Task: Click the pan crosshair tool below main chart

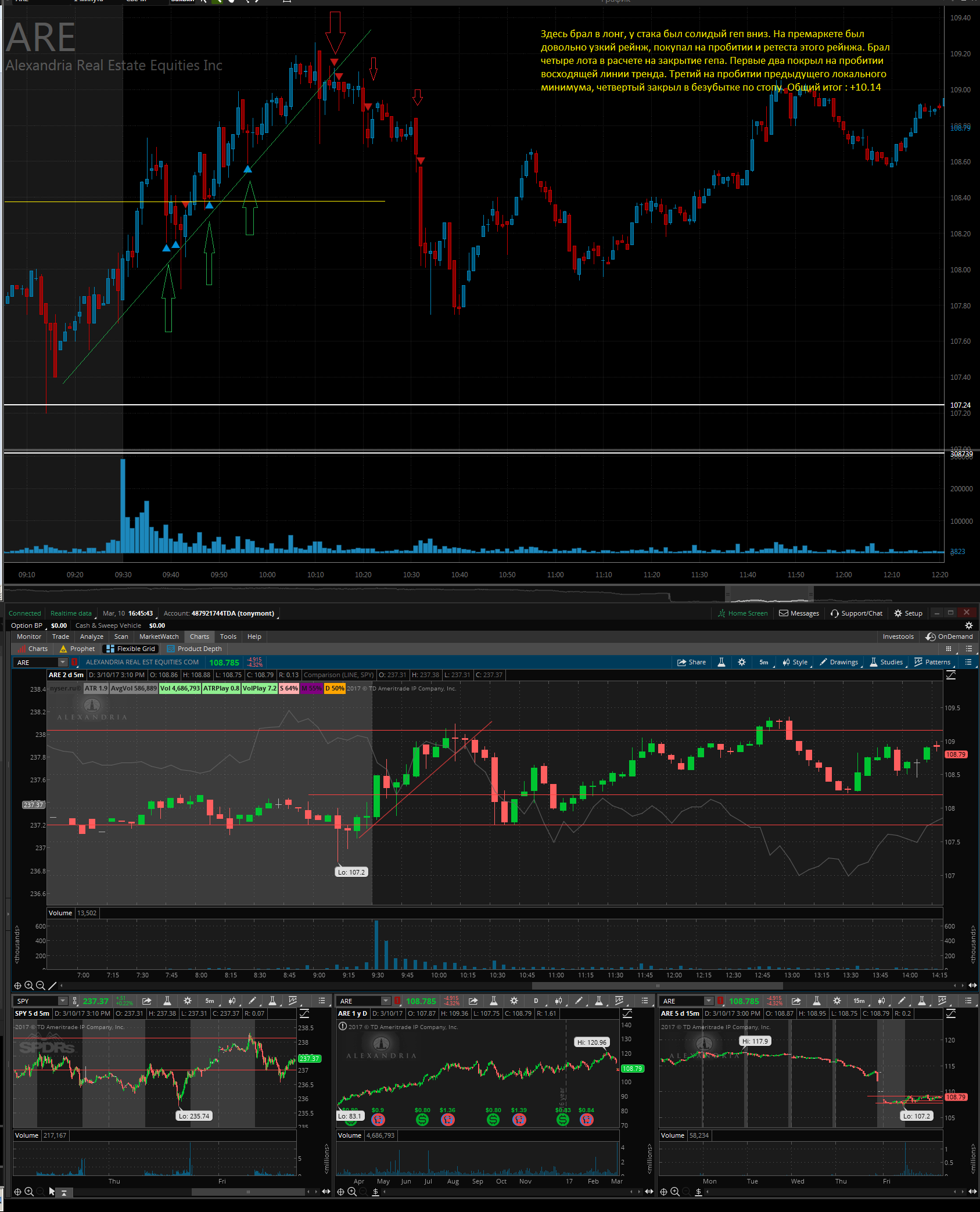Action: click(17, 986)
